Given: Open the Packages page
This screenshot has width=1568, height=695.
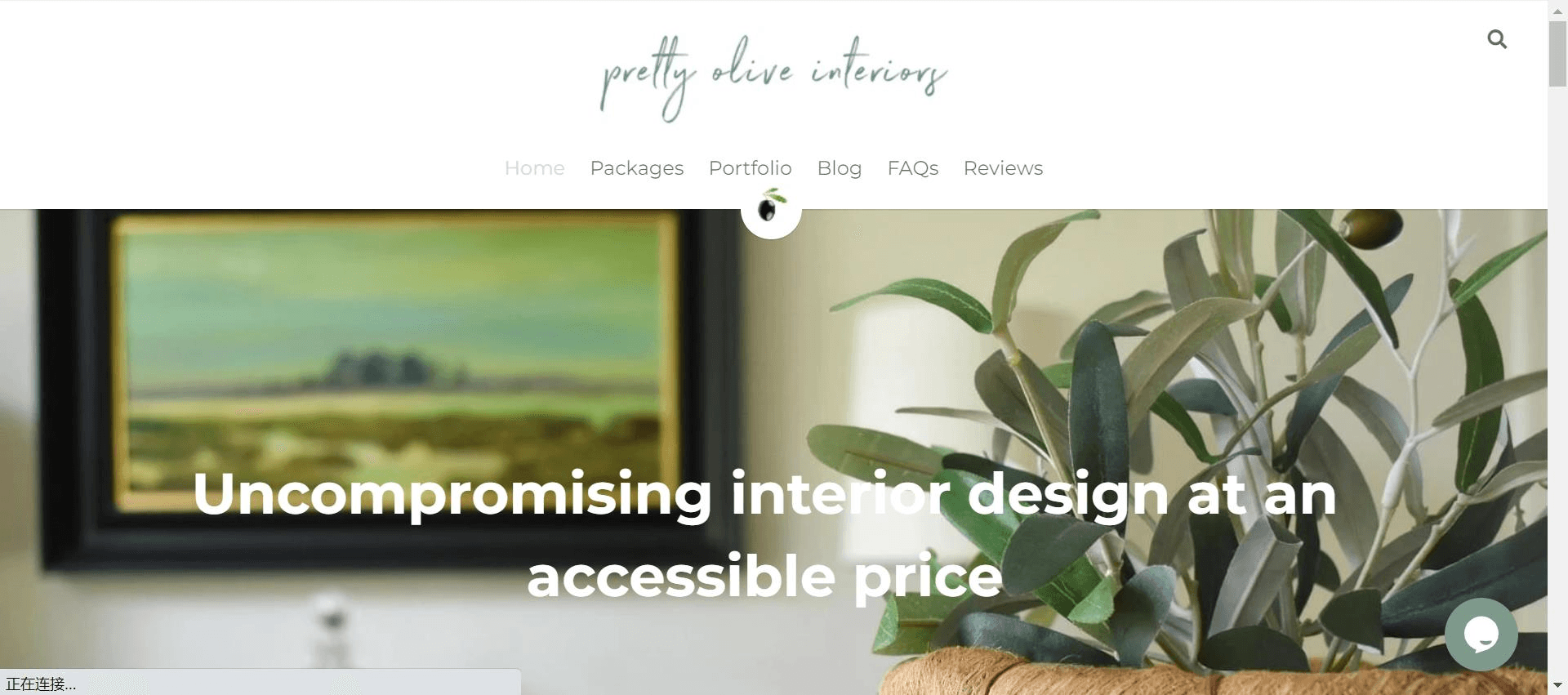Looking at the screenshot, I should (637, 168).
